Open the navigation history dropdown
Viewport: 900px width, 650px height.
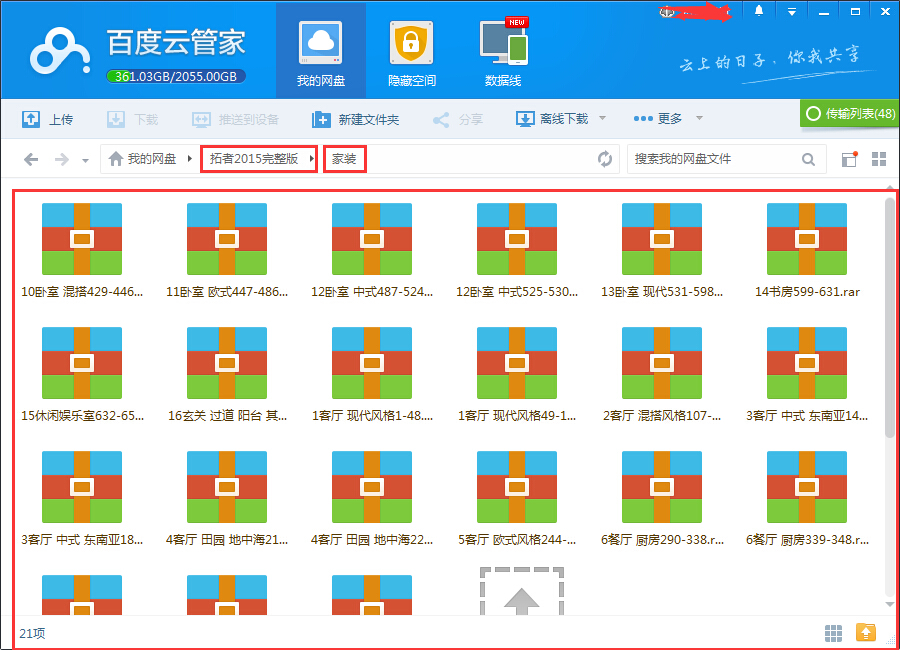[x=85, y=160]
